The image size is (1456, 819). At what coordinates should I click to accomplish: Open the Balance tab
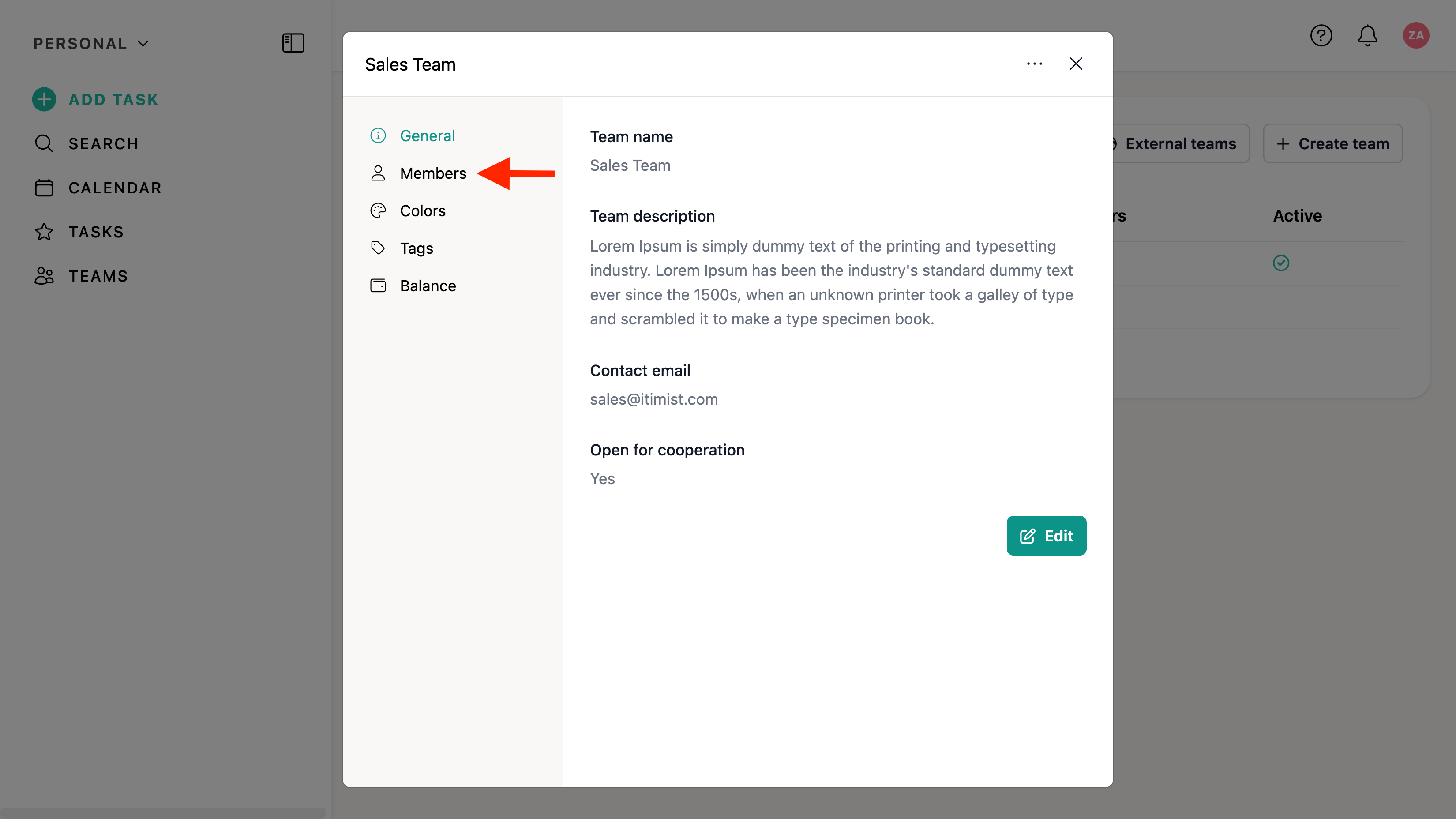pyautogui.click(x=427, y=286)
